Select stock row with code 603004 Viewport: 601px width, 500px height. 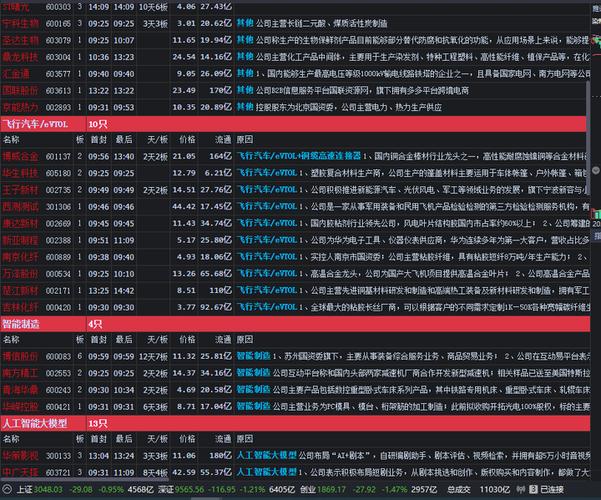tap(295, 57)
